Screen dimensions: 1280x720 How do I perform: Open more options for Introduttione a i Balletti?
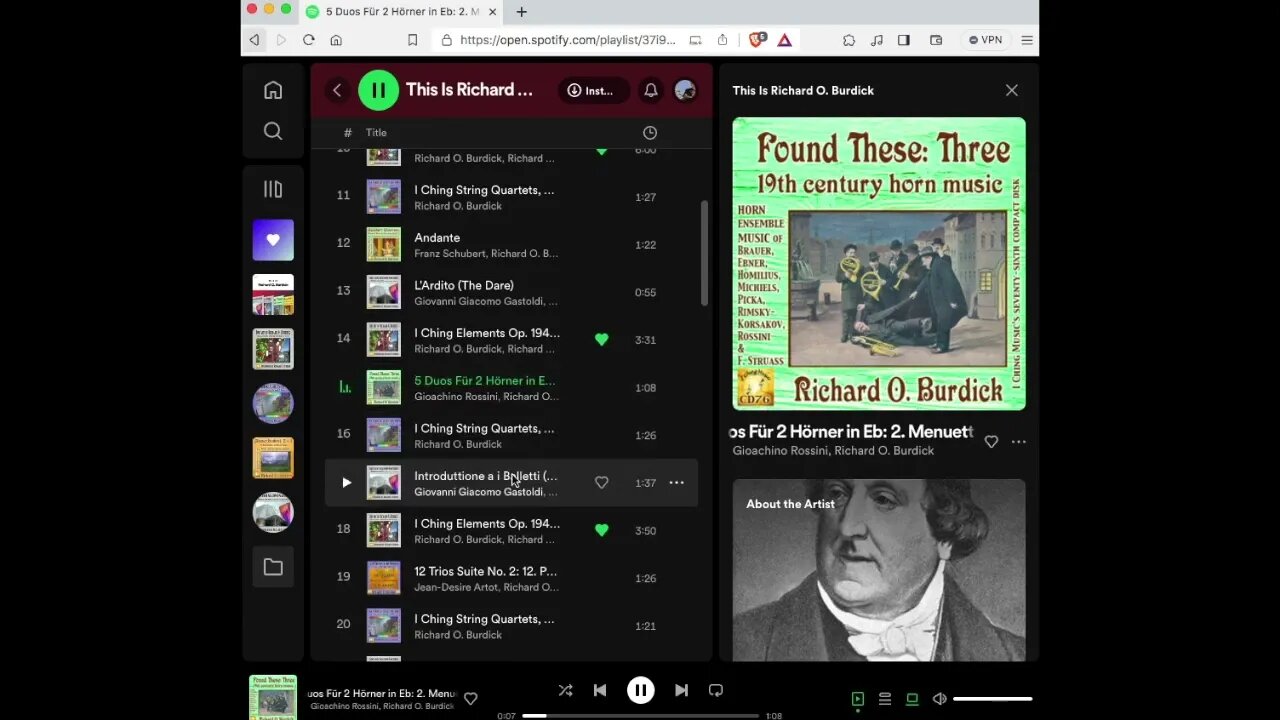coord(676,483)
